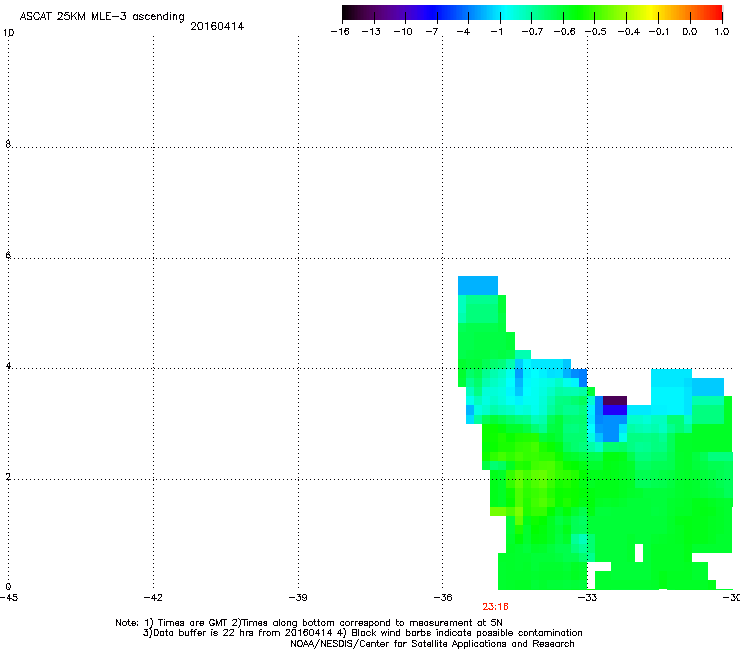Screen dimensions: 740x650
Task: Click the longitude axis label -36
Action: click(443, 598)
